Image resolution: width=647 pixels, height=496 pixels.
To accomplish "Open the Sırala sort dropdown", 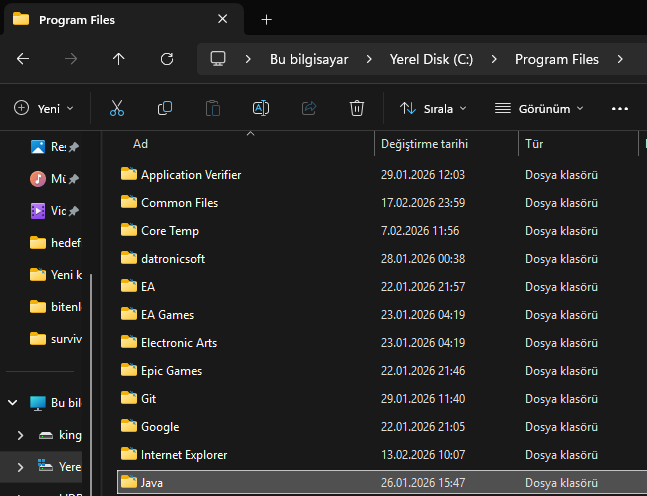I will (433, 109).
